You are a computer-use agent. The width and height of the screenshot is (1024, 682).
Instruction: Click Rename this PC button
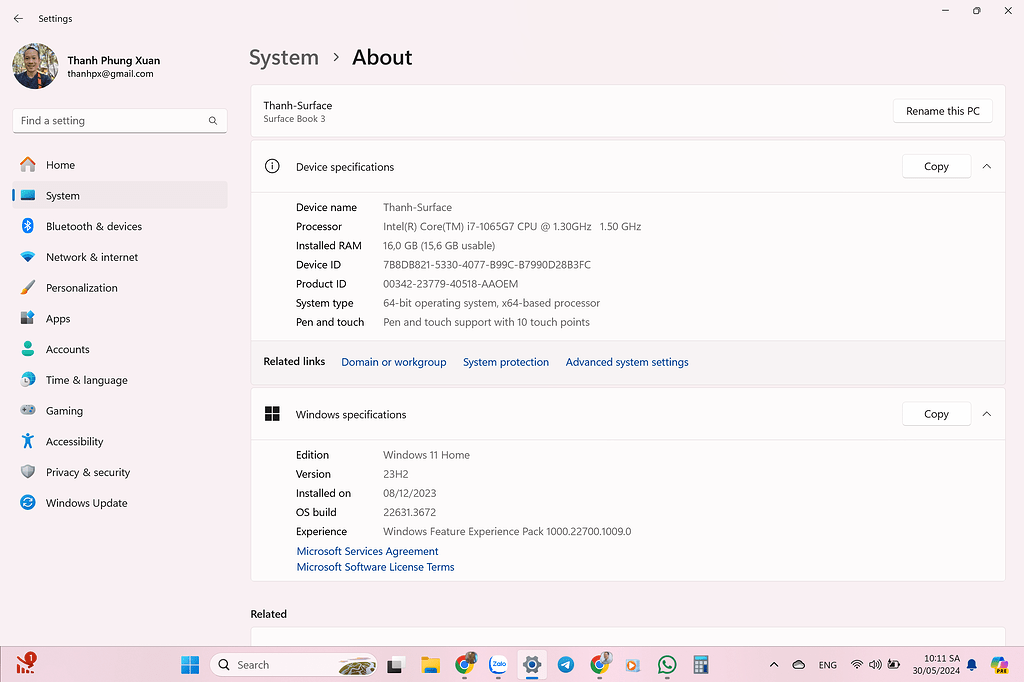coord(942,111)
